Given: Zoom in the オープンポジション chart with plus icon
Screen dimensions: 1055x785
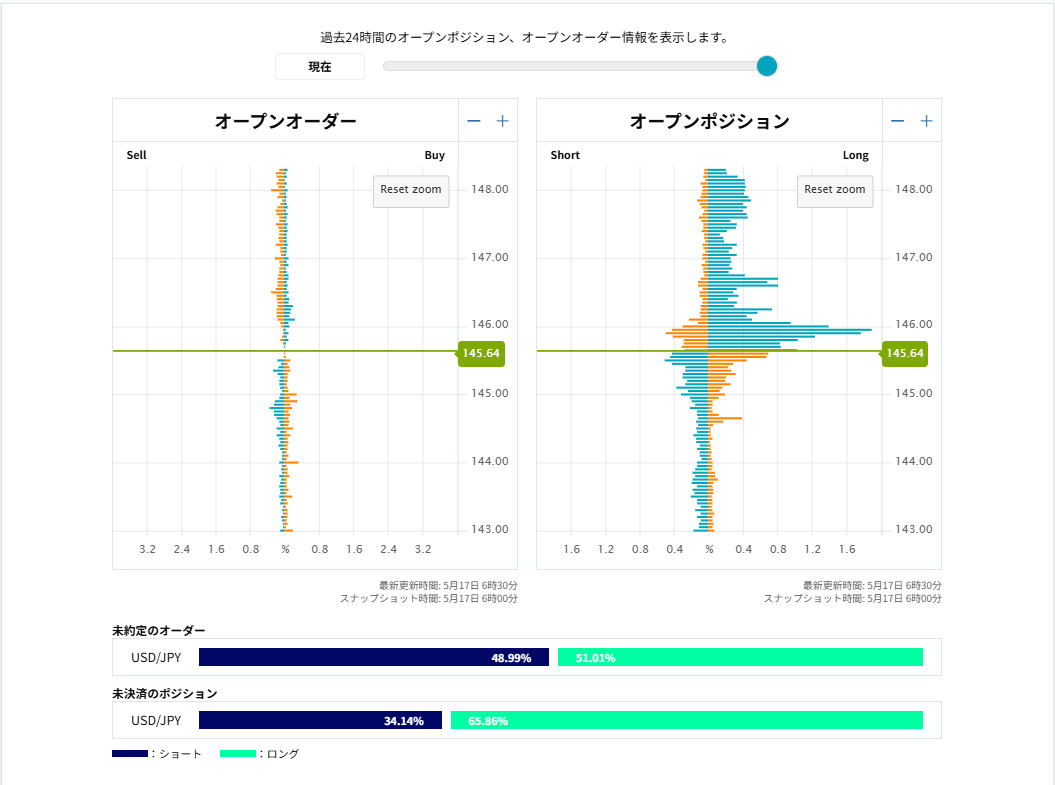Looking at the screenshot, I should [927, 121].
